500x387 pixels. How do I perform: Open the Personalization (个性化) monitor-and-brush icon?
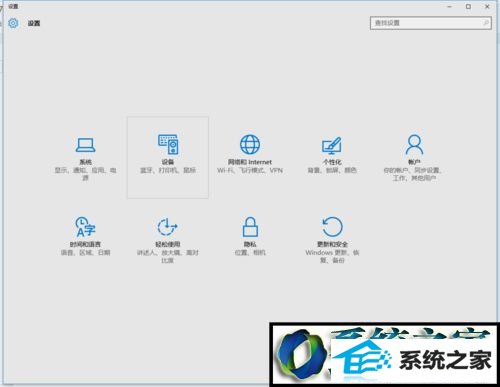tap(332, 145)
